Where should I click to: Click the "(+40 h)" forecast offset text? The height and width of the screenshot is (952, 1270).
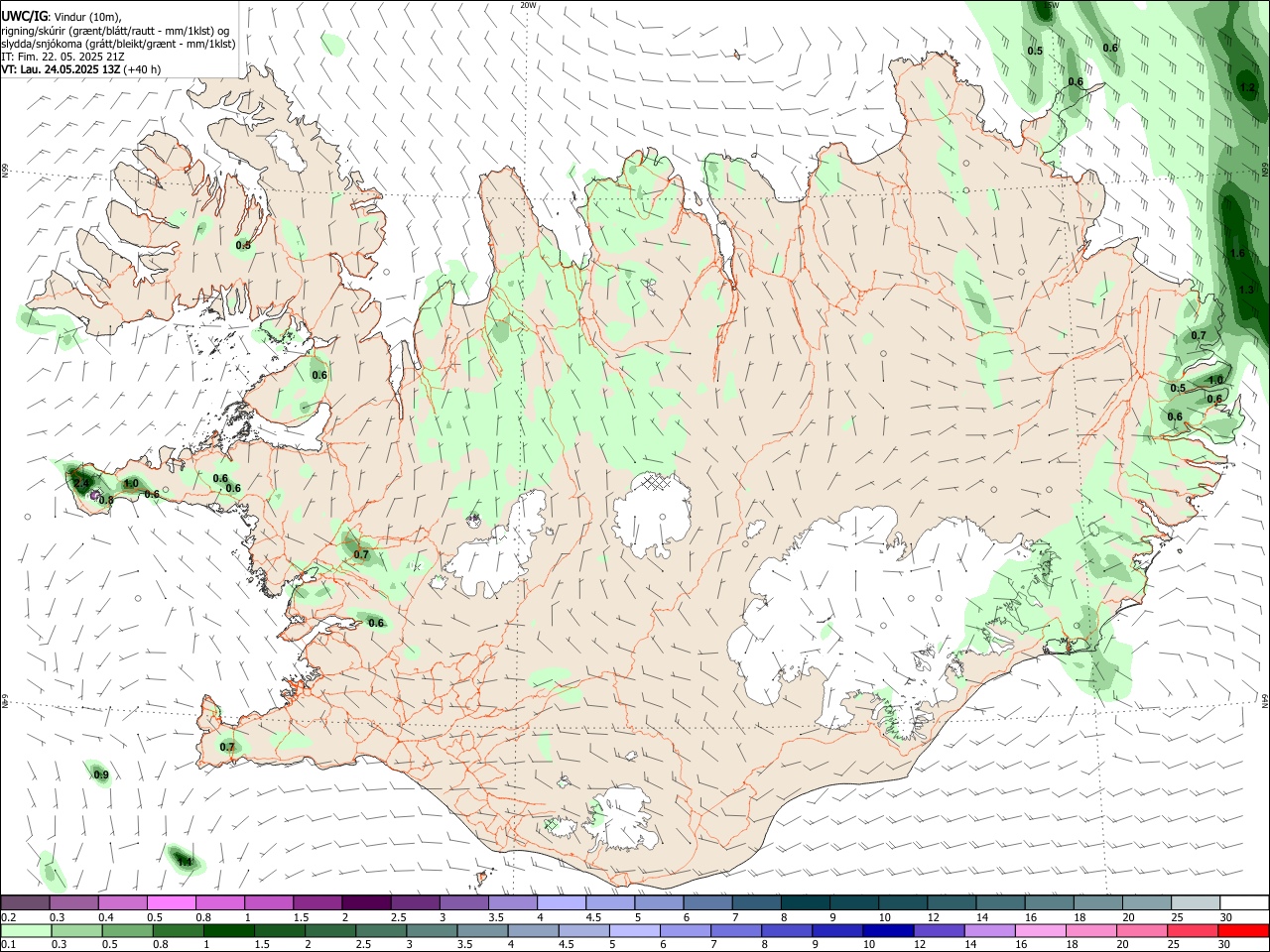pos(143,69)
